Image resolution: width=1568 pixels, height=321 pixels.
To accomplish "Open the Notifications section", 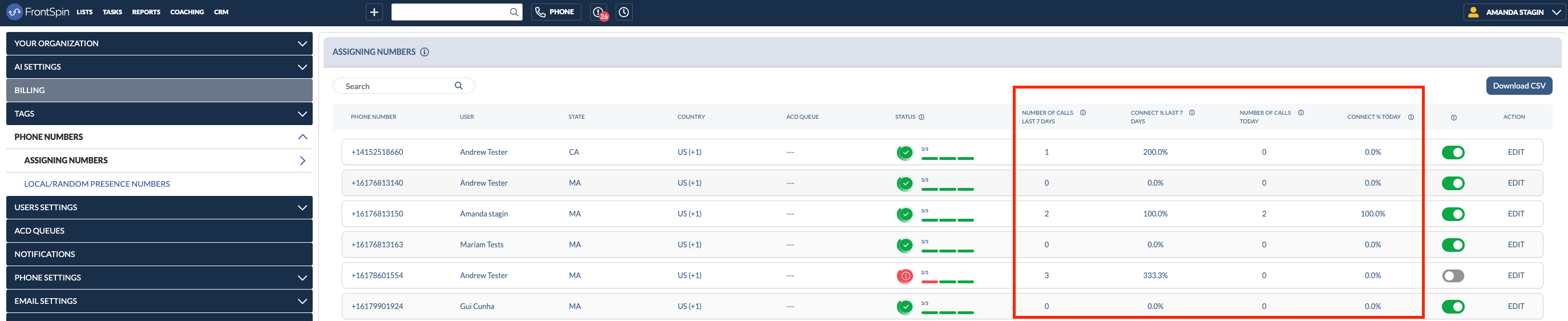I will 159,255.
